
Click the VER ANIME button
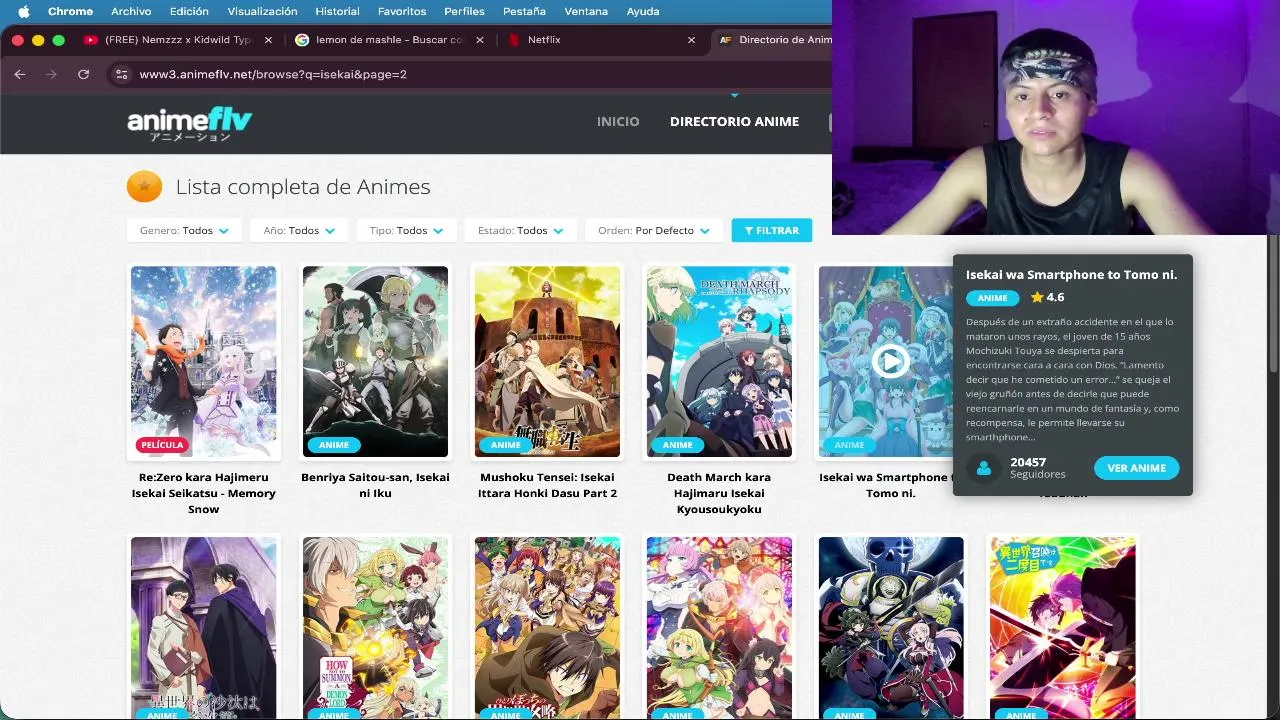[x=1136, y=468]
